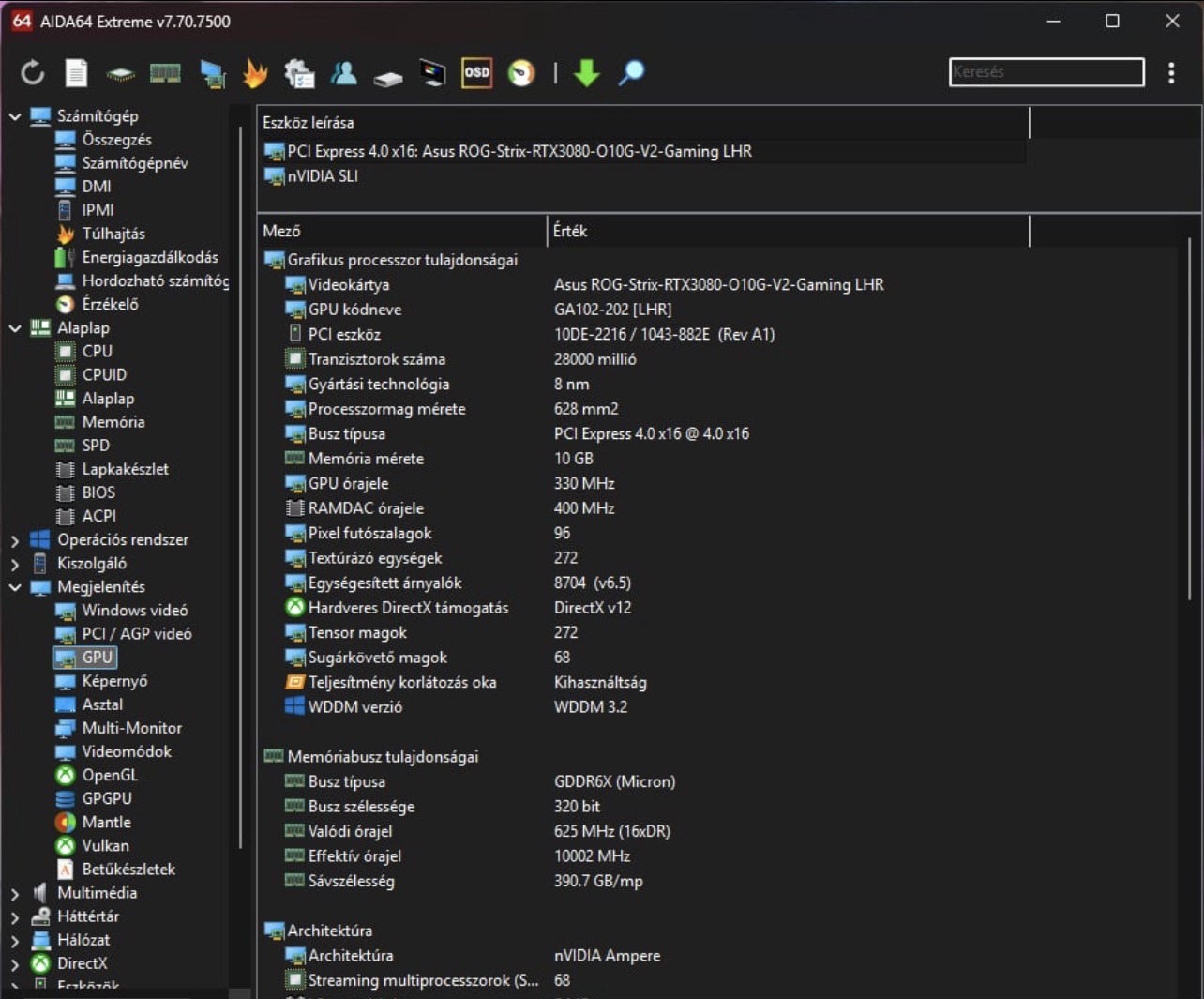Expand the DirectX tree node
Screen dimensions: 1204x999
click(15, 962)
